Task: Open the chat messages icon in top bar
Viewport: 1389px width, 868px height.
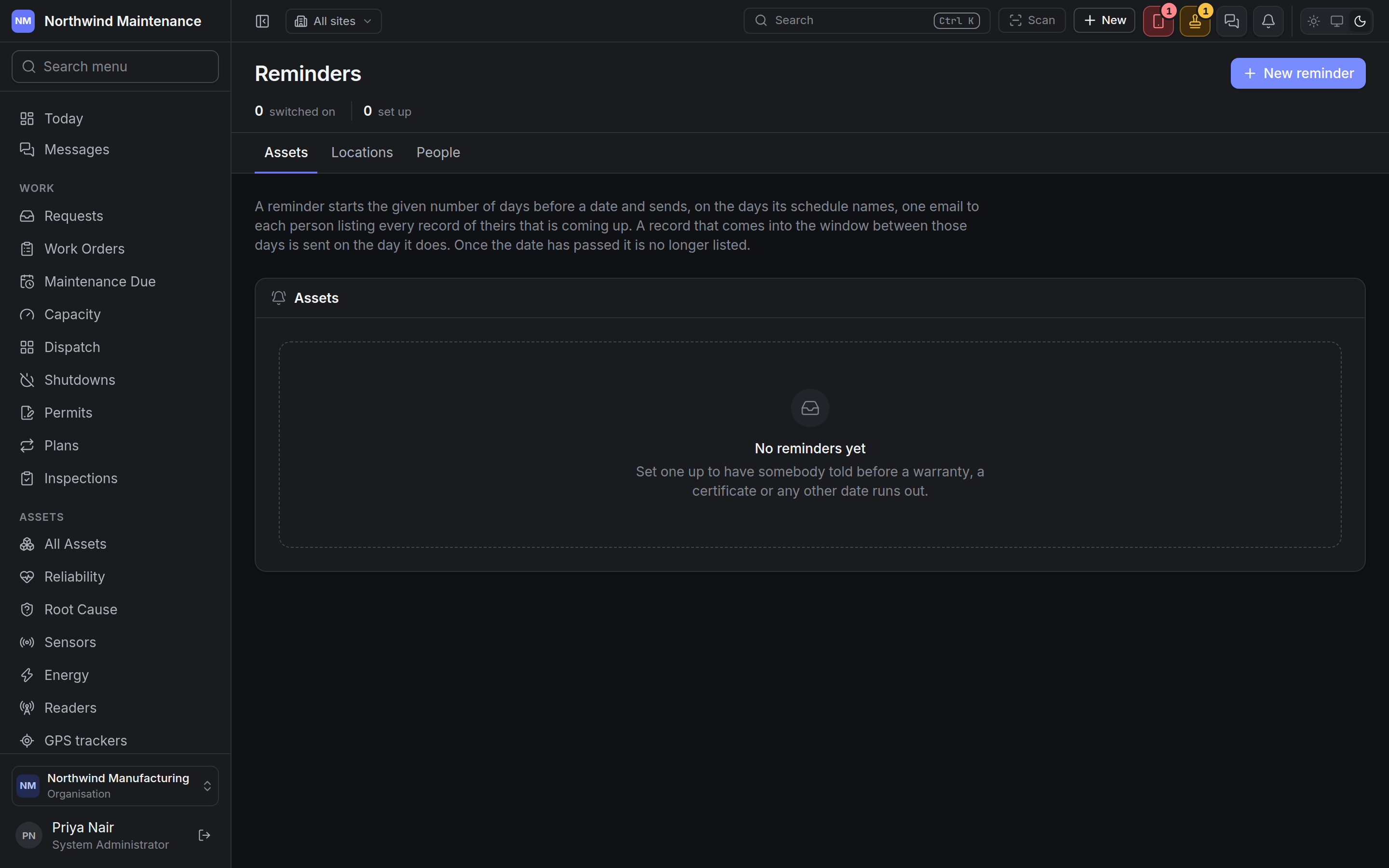Action: pos(1231,21)
